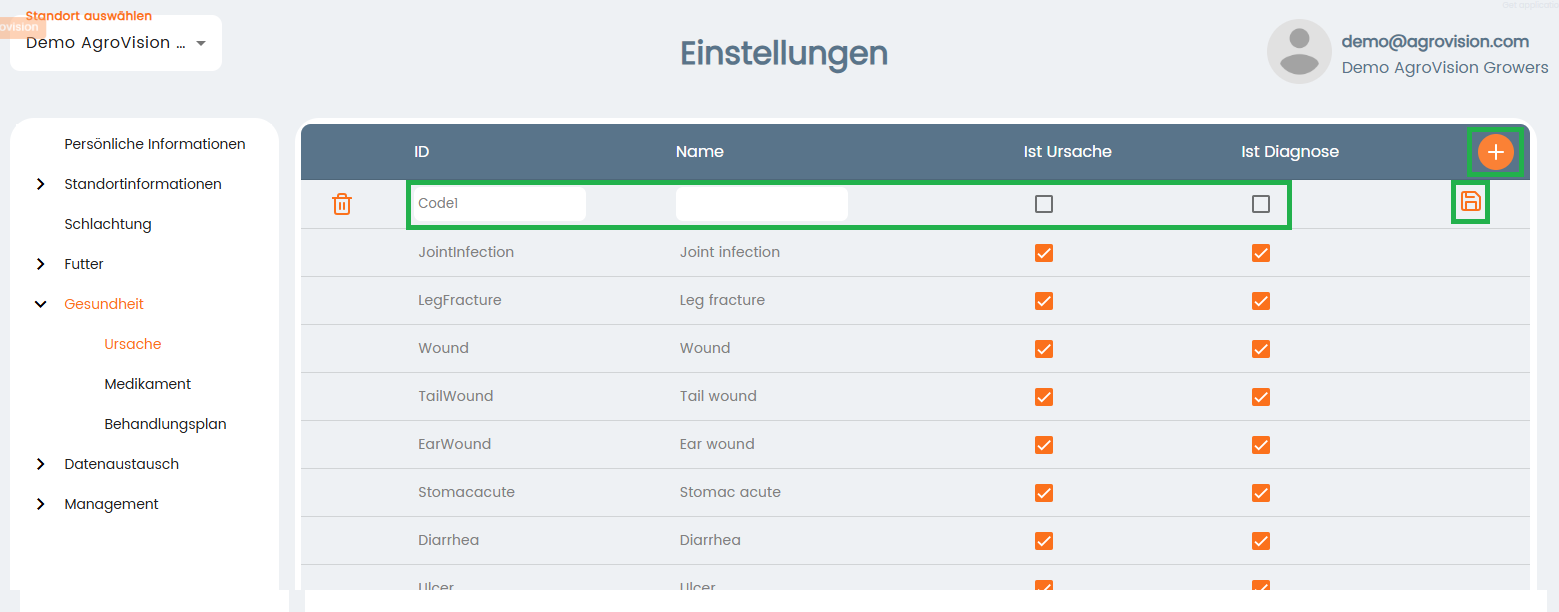The width and height of the screenshot is (1559, 612).
Task: Click the Leg fracture name cell
Action: click(722, 300)
